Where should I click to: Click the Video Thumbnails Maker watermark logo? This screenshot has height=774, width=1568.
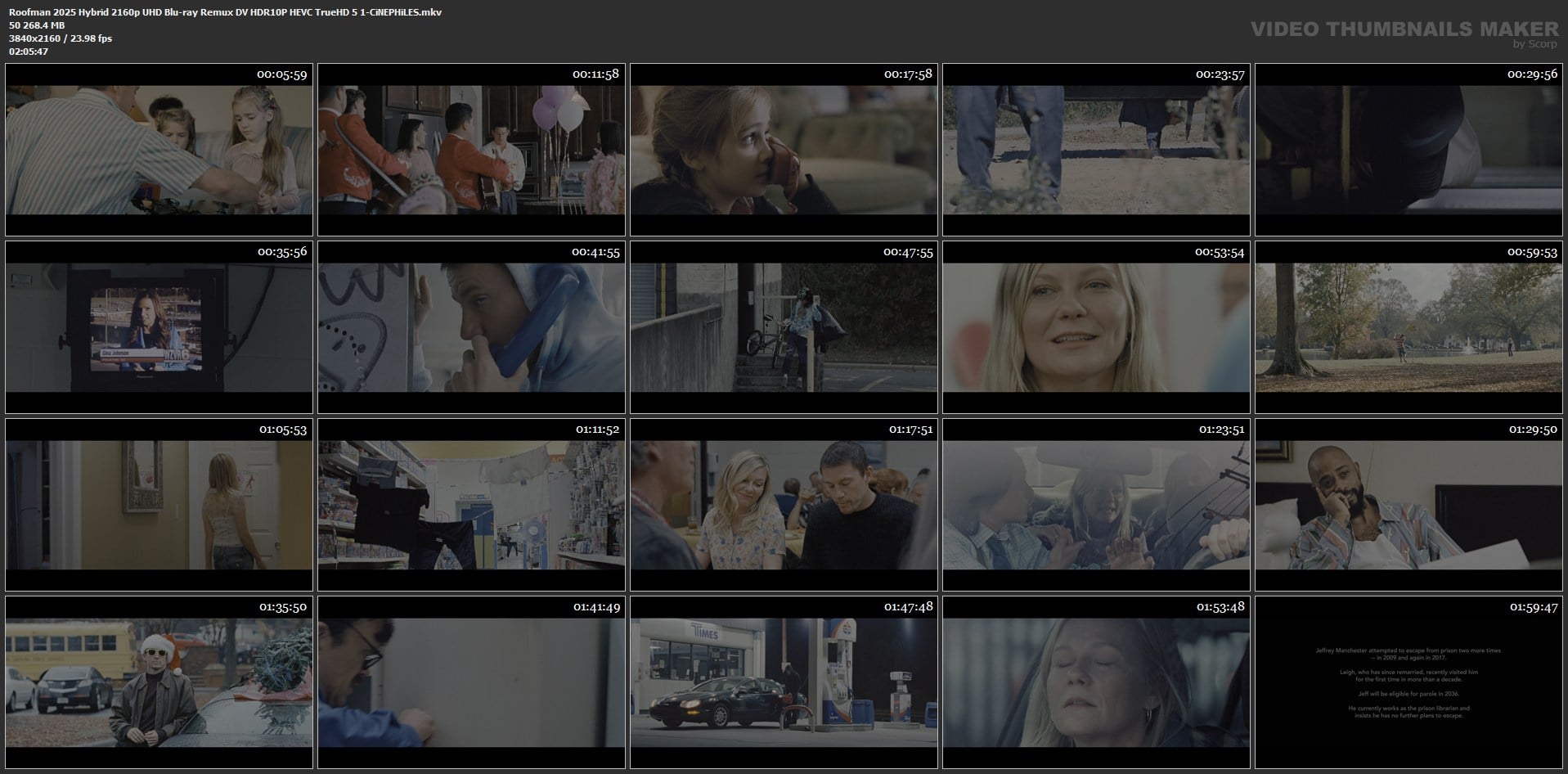[x=1404, y=33]
